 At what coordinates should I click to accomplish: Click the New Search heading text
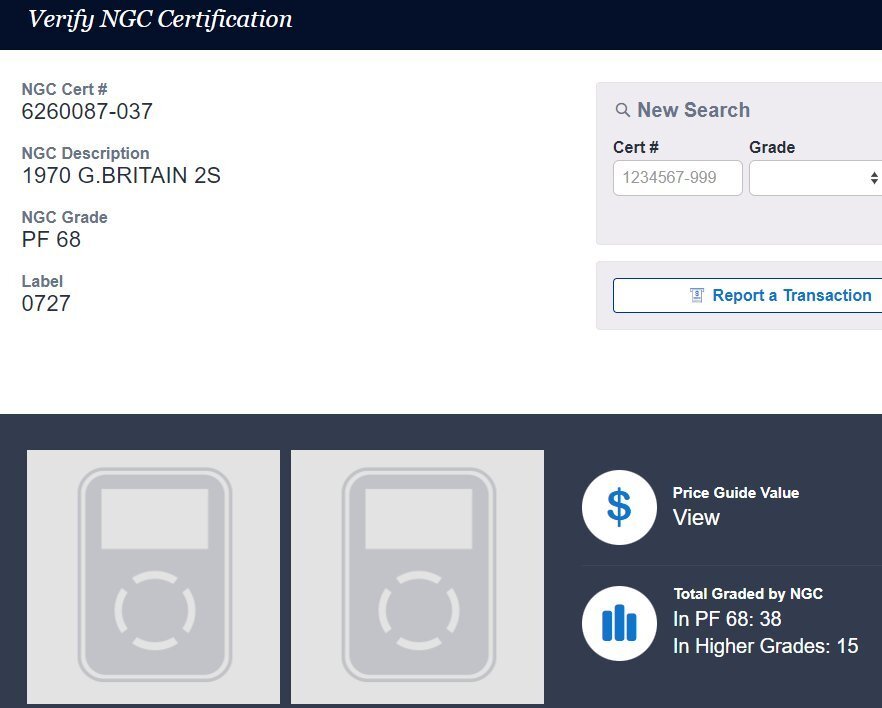pos(693,111)
